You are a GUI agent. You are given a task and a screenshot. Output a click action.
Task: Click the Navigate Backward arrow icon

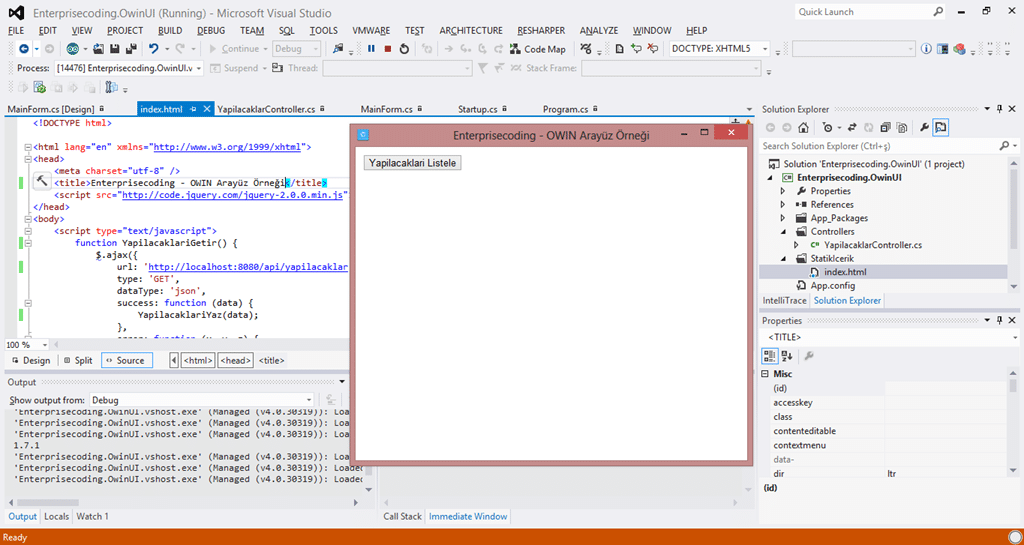tap(24, 49)
